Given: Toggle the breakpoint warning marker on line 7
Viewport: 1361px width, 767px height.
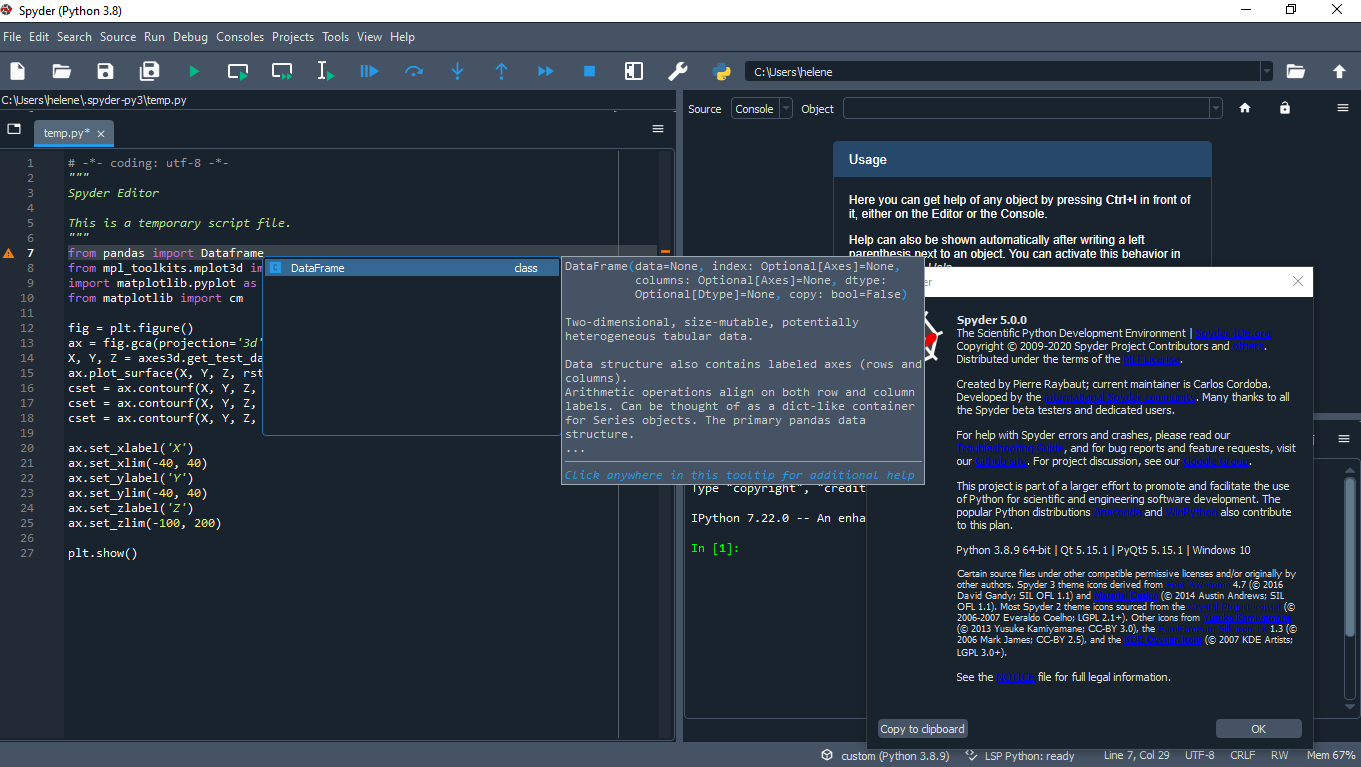Looking at the screenshot, I should pos(10,253).
